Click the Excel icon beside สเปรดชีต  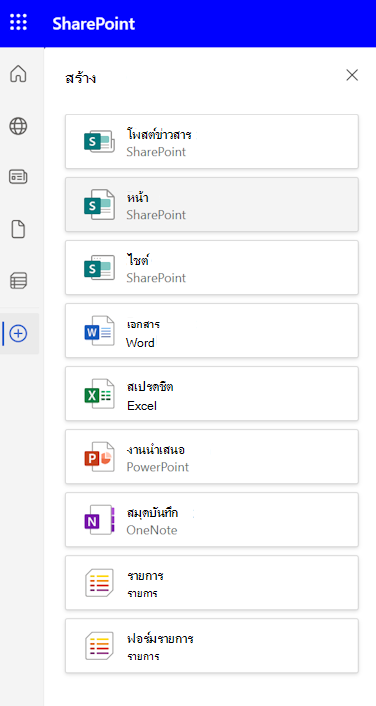click(x=99, y=394)
